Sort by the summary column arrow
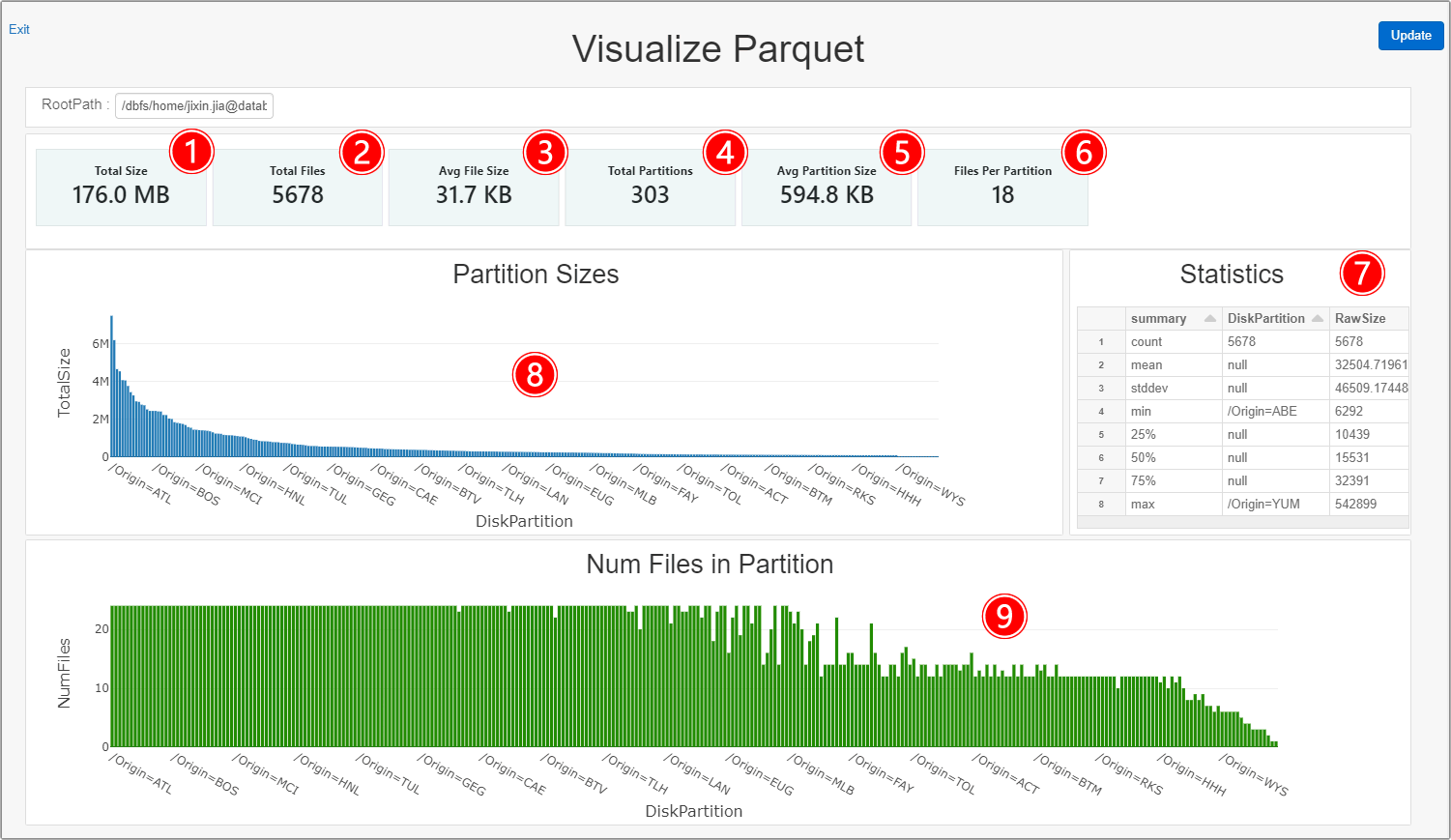This screenshot has width=1451, height=840. (1209, 318)
